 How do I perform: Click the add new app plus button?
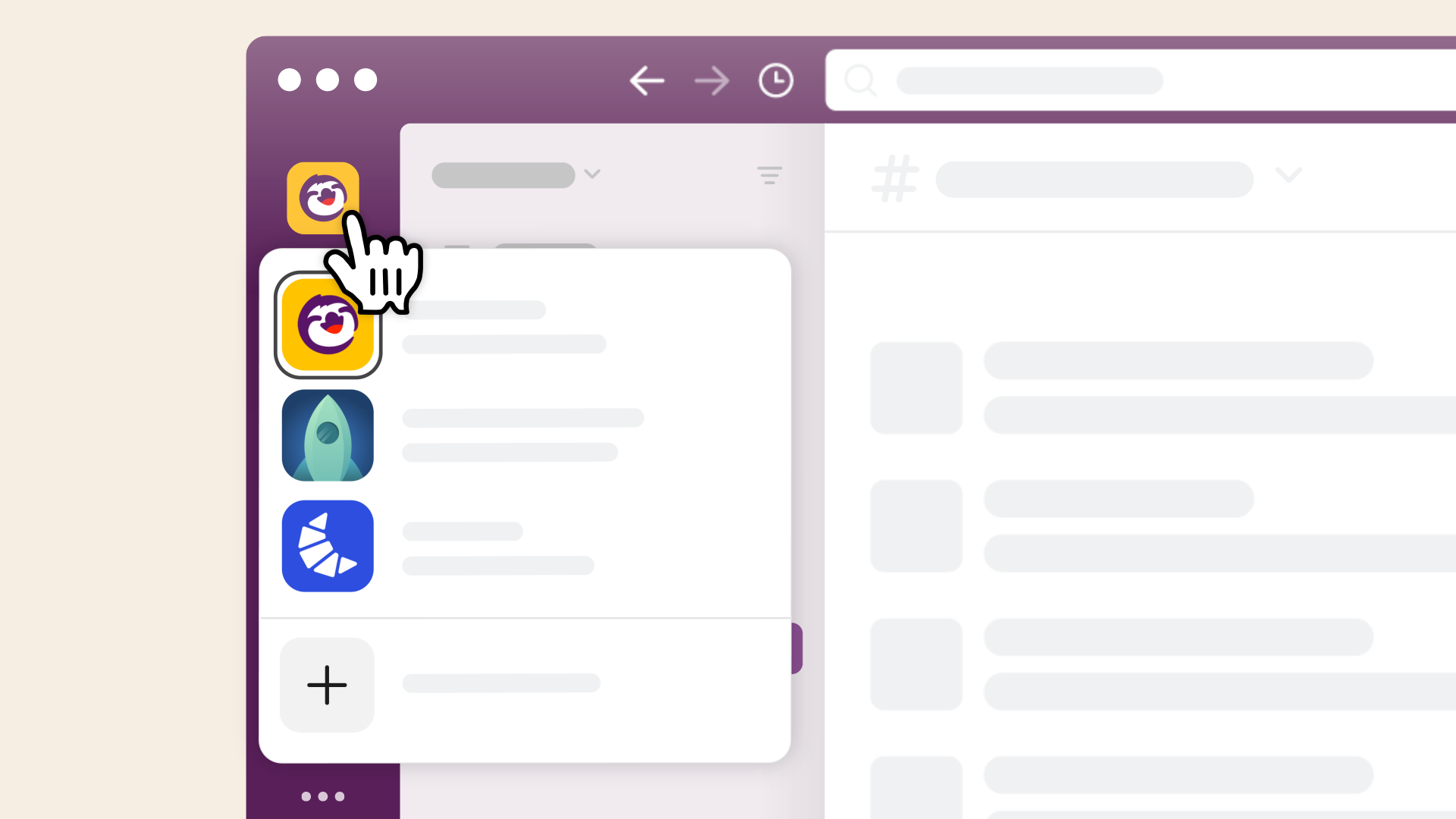(327, 685)
